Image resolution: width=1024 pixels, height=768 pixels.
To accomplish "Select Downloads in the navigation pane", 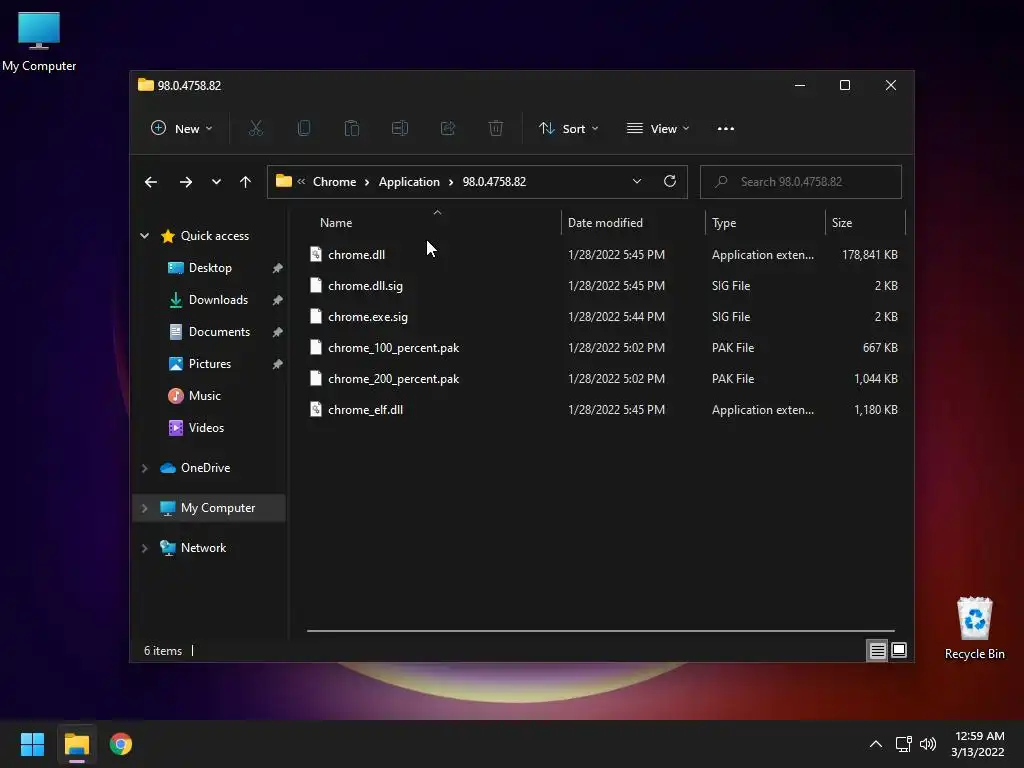I will point(218,300).
